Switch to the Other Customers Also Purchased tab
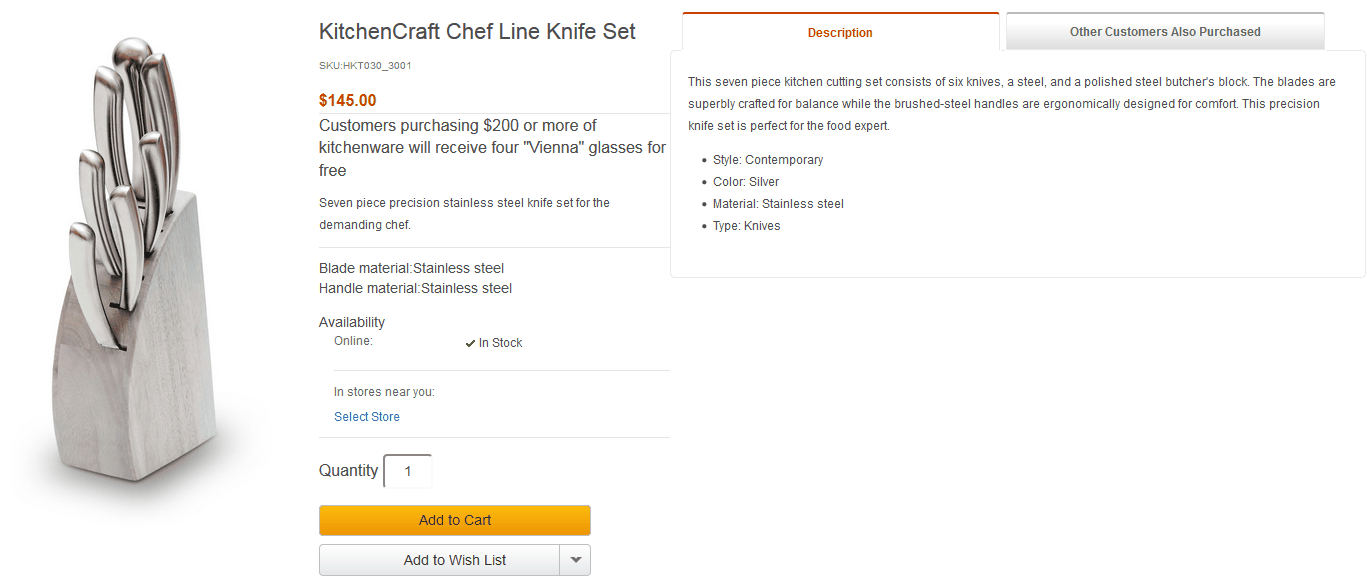 (1164, 31)
